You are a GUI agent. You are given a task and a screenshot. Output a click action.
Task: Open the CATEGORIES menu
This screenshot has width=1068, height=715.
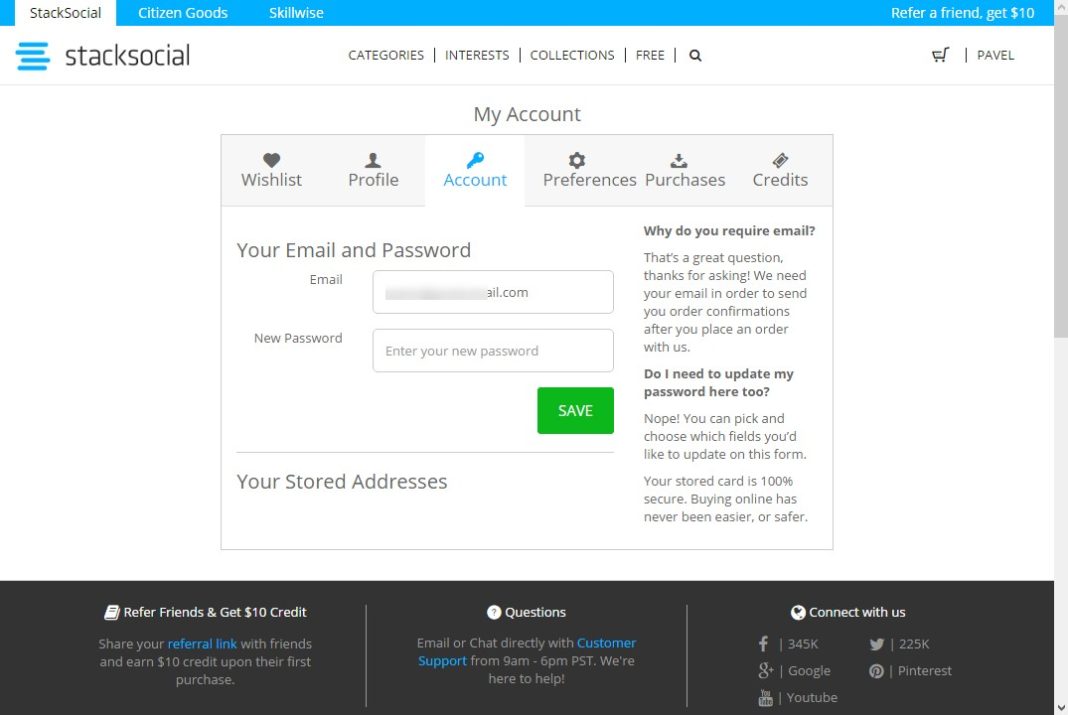pyautogui.click(x=386, y=55)
